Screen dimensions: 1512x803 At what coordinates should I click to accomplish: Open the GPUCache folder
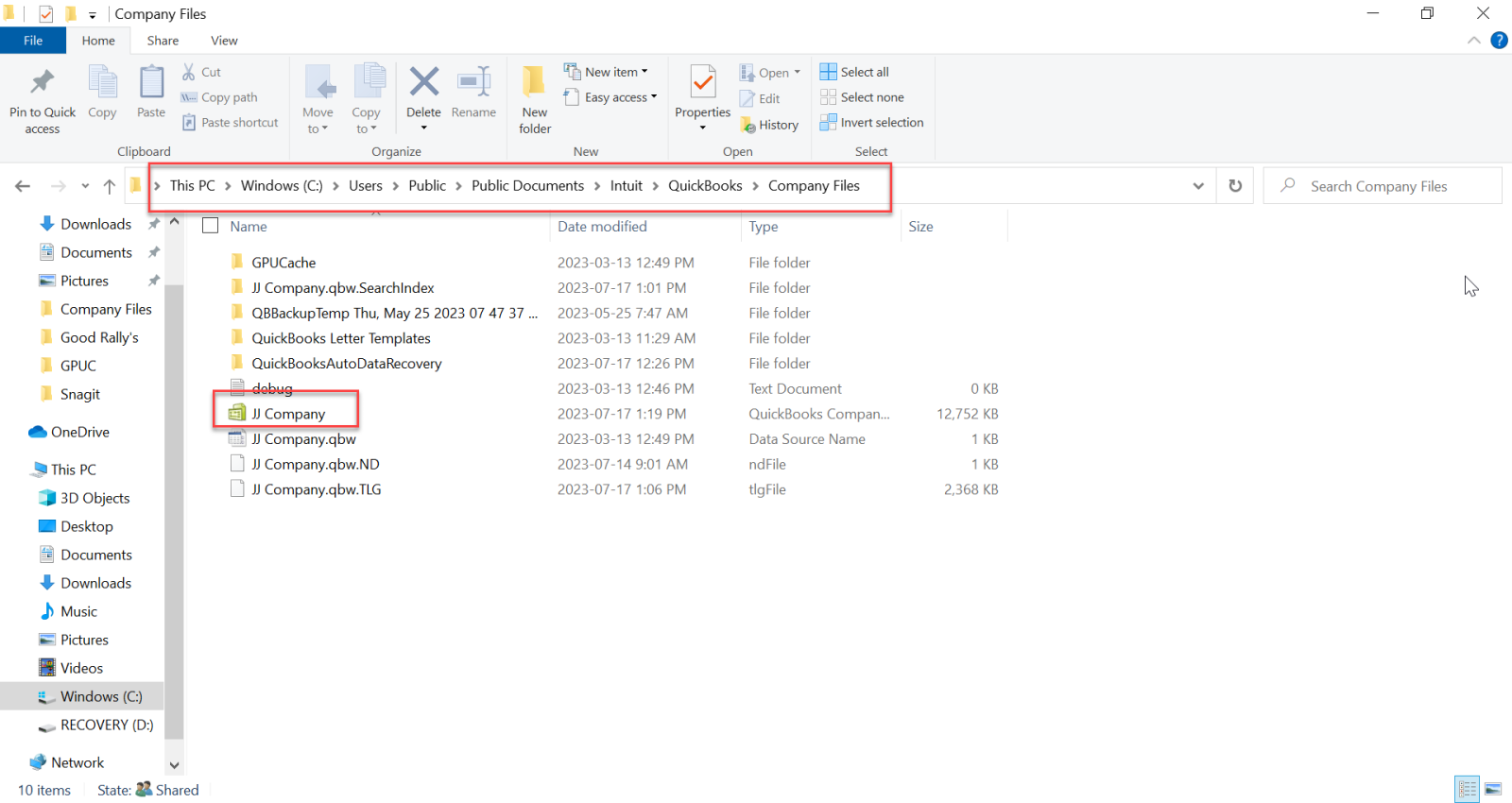click(283, 263)
